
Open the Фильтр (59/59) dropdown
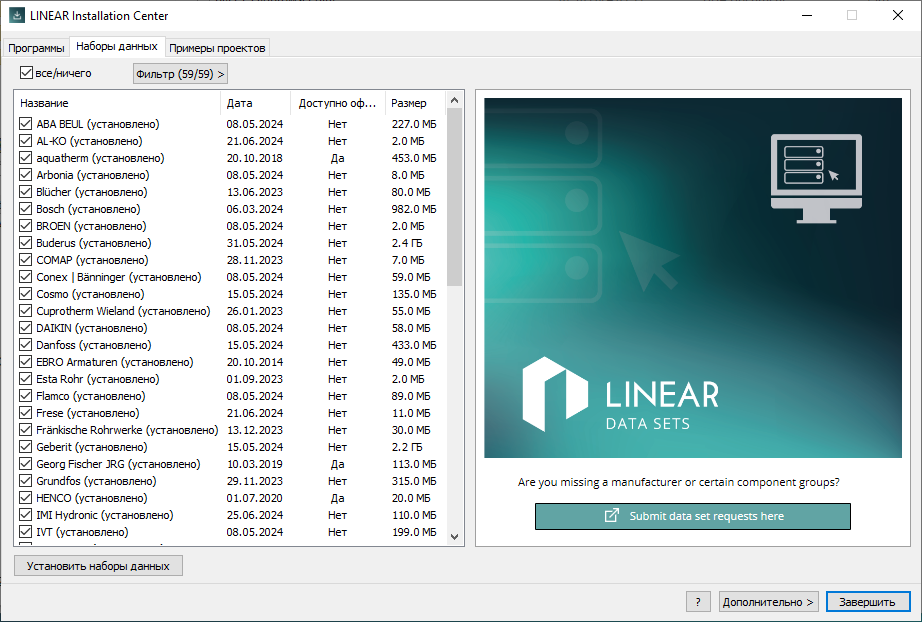pos(180,74)
